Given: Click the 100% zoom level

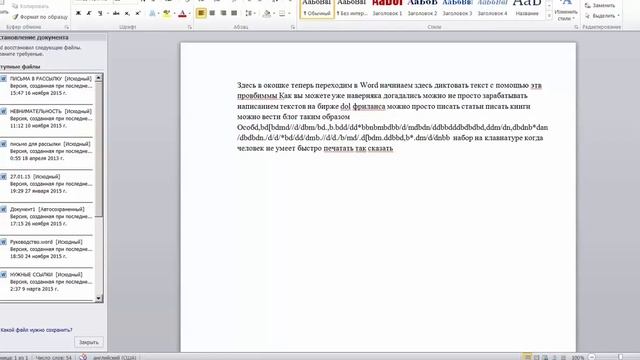Looking at the screenshot, I should (578, 358).
